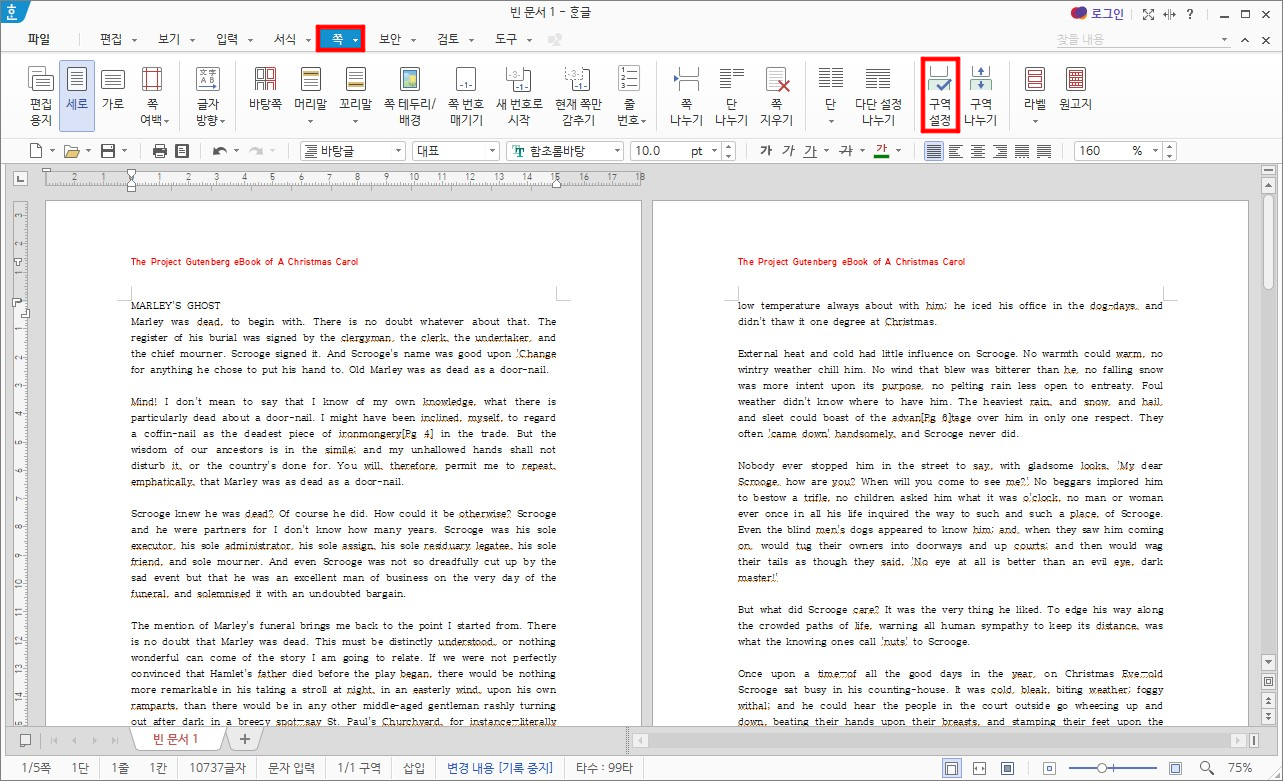Open the 함초롬바탕 font dropdown
Screen dimensions: 1283x781
(565, 151)
